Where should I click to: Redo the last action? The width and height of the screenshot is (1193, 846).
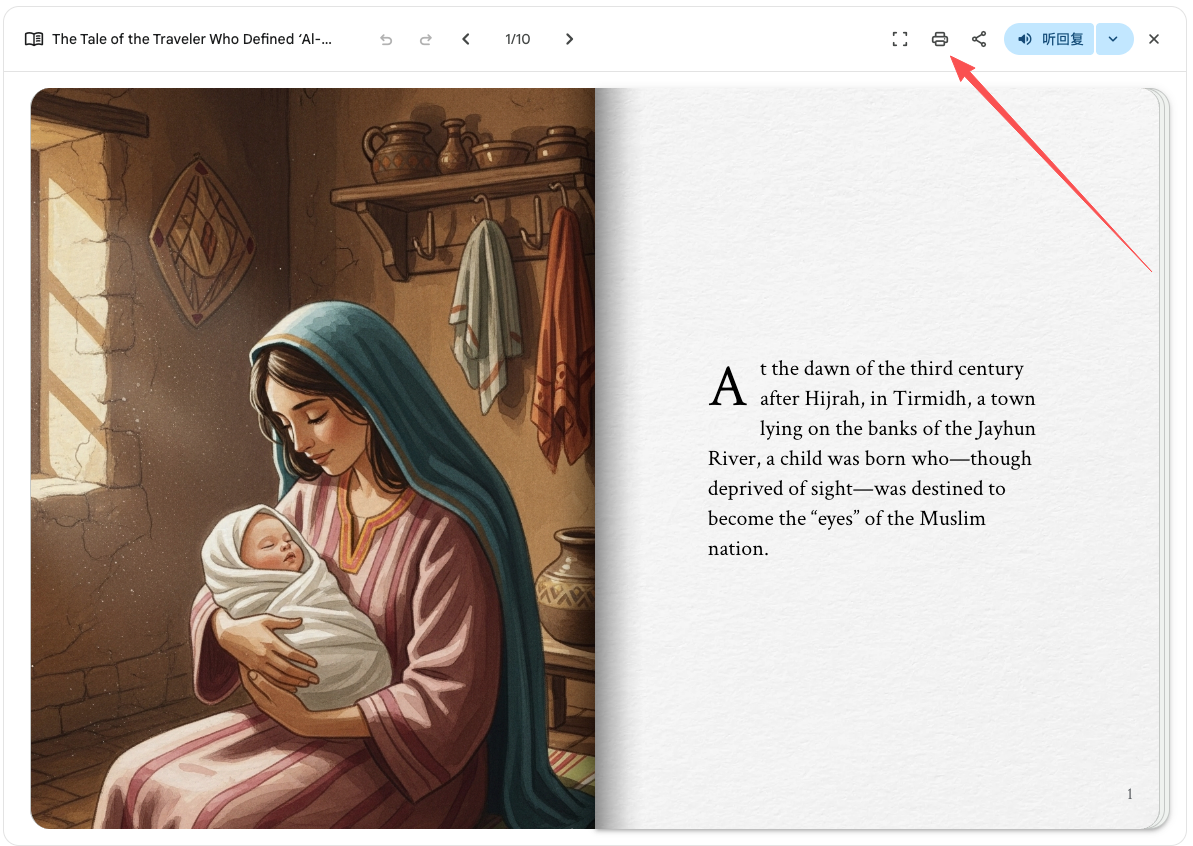426,39
